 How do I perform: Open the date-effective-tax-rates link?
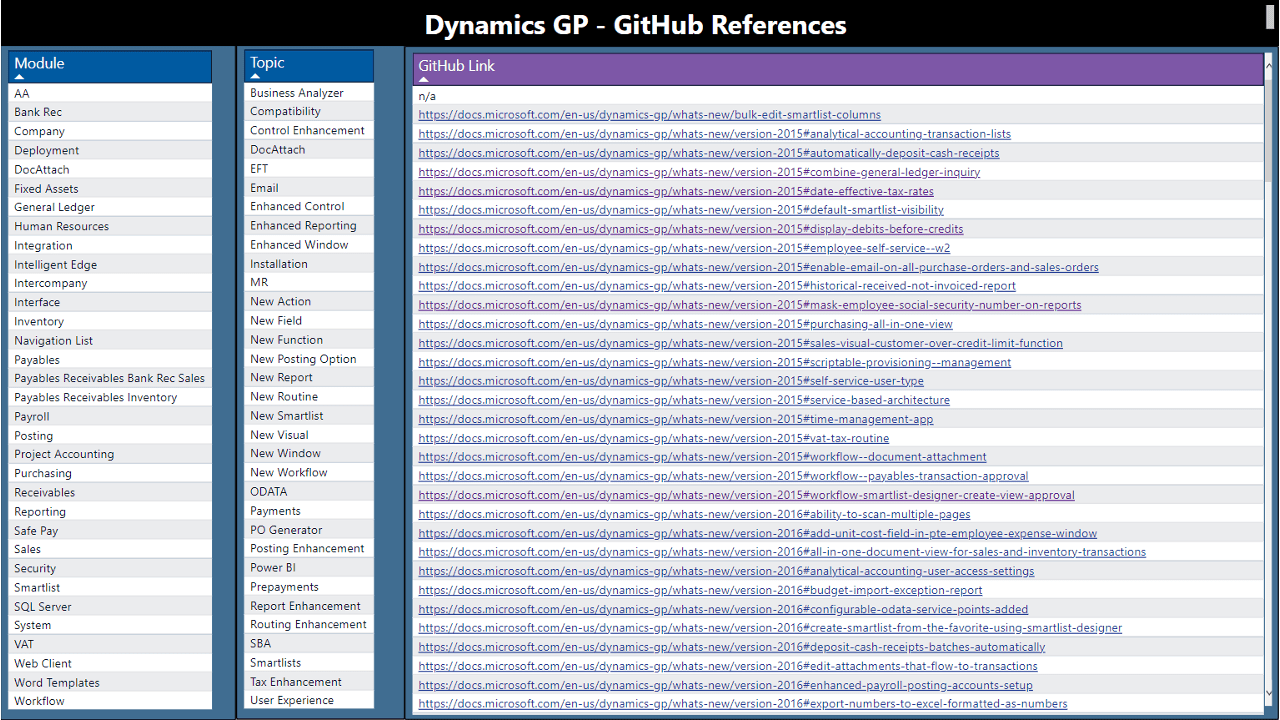[676, 191]
